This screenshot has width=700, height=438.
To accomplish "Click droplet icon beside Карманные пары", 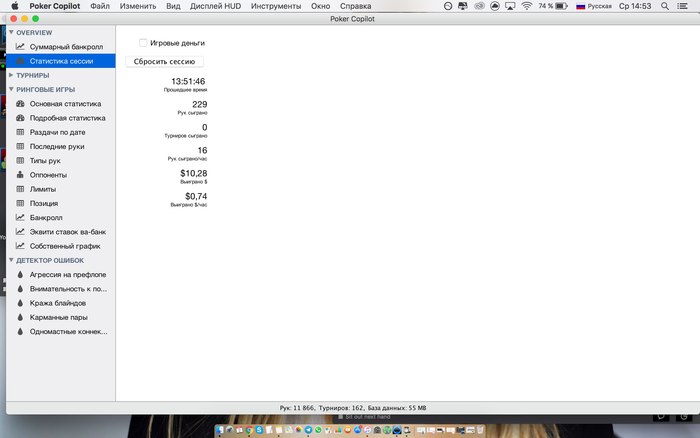I will 20,317.
